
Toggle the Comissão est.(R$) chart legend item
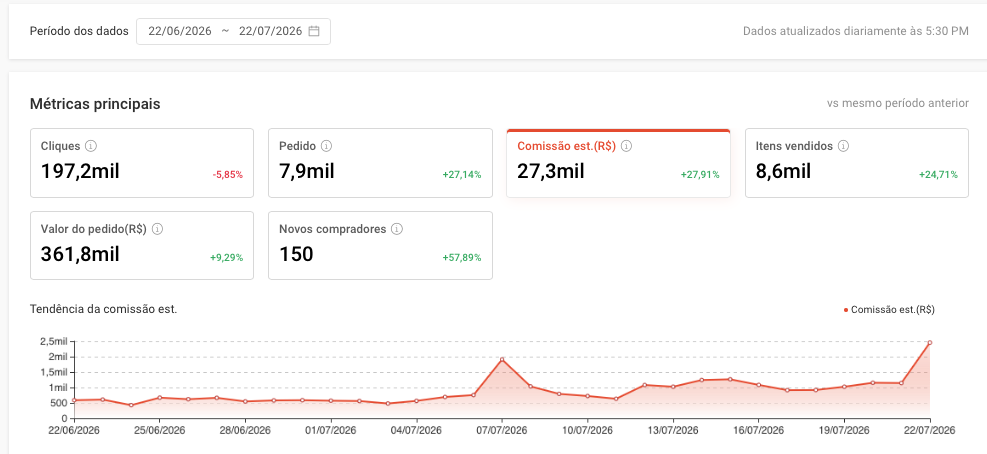click(x=889, y=310)
